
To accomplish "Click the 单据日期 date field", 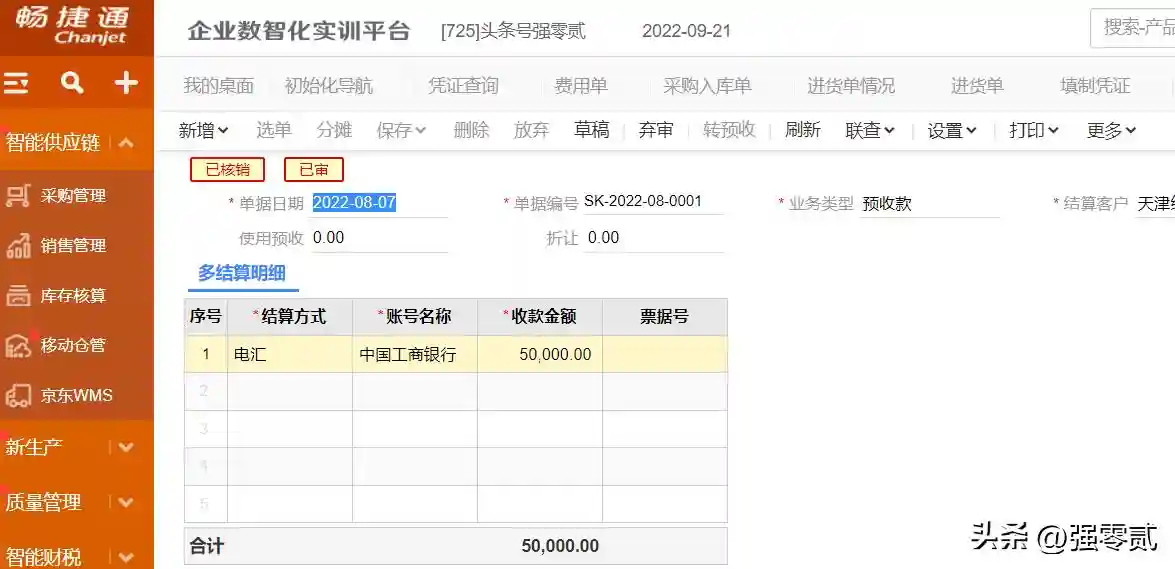I will point(378,203).
